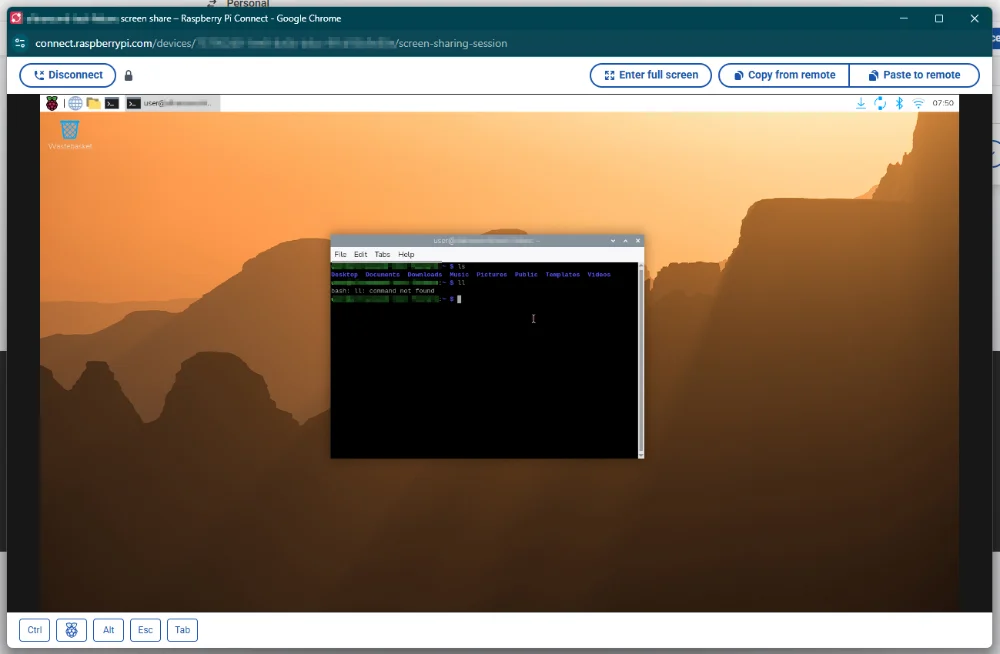Open the Raspberry Pi applications menu
Screen dimensions: 1000x654
pos(52,103)
